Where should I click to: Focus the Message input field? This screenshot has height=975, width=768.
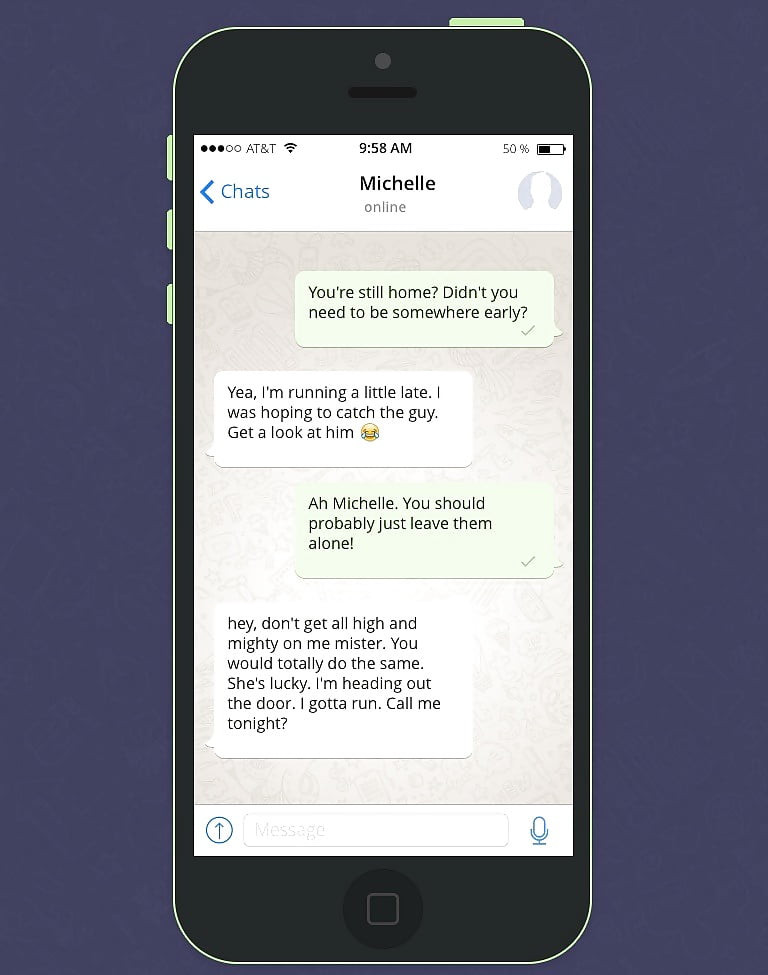(x=376, y=830)
